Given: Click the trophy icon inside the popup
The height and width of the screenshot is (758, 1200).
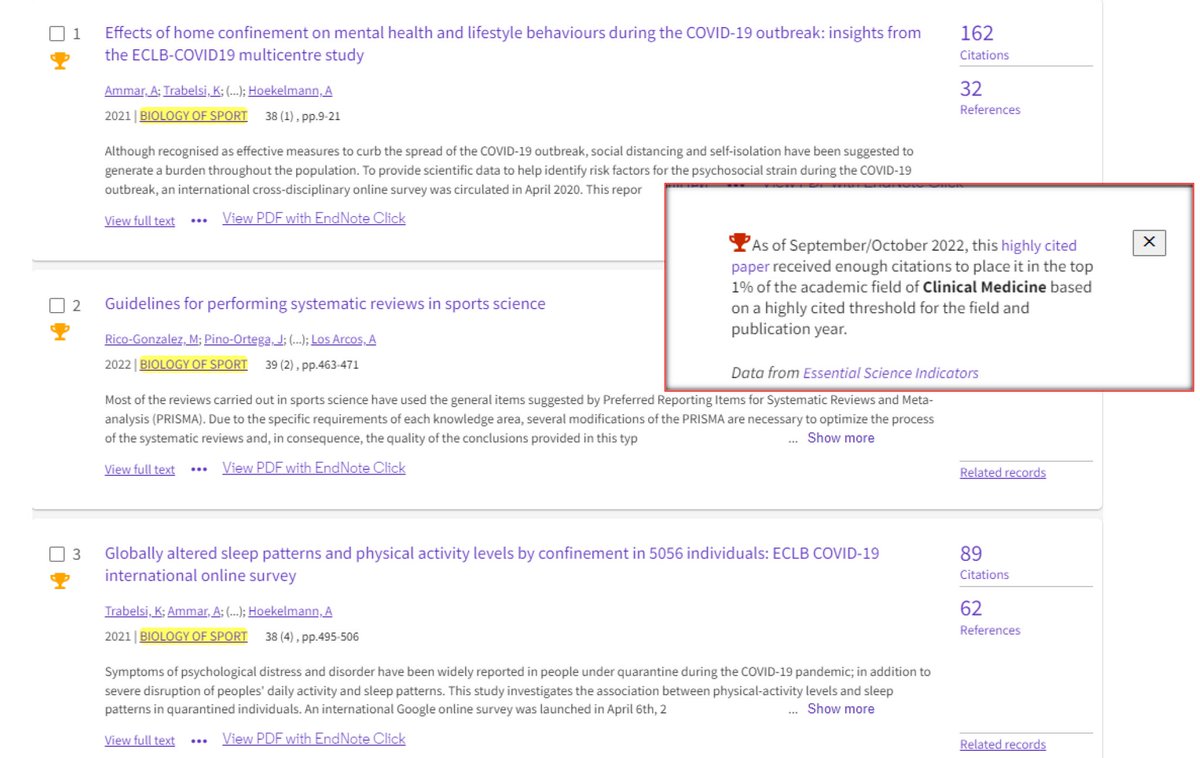Looking at the screenshot, I should point(740,243).
